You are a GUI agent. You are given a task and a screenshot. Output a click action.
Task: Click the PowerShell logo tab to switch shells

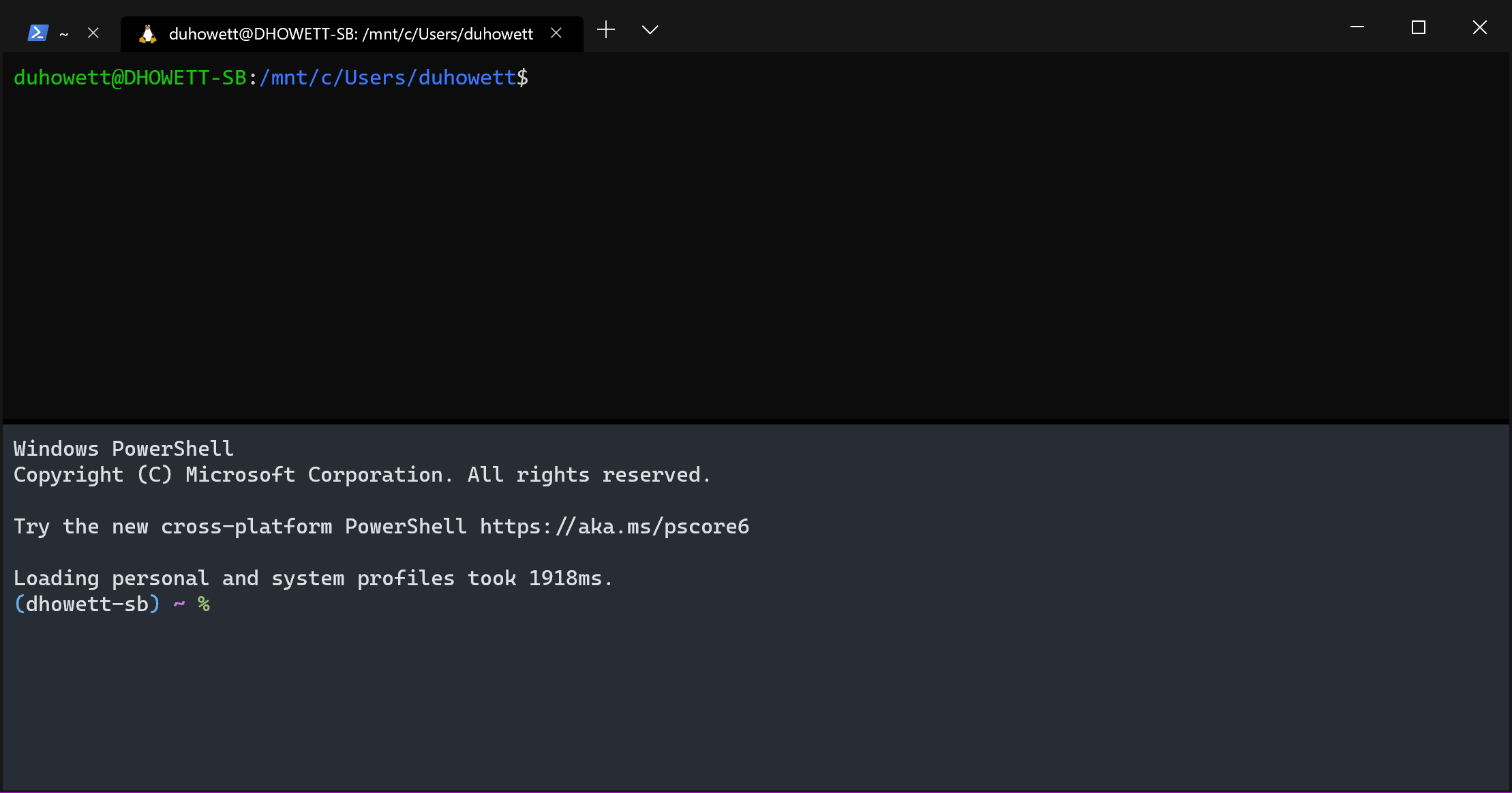pyautogui.click(x=37, y=32)
